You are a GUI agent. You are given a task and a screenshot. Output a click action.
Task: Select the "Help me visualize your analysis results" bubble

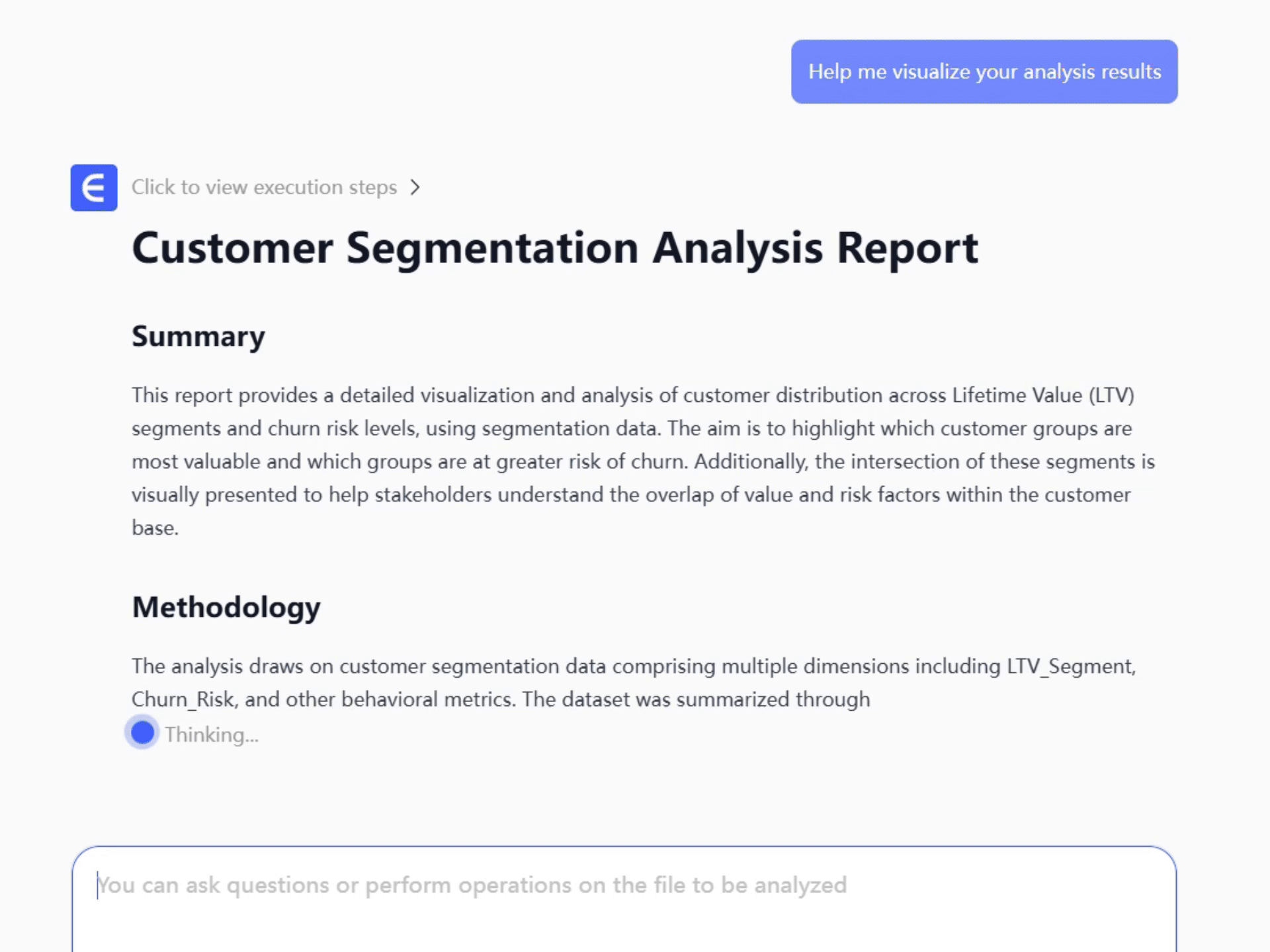(x=984, y=71)
